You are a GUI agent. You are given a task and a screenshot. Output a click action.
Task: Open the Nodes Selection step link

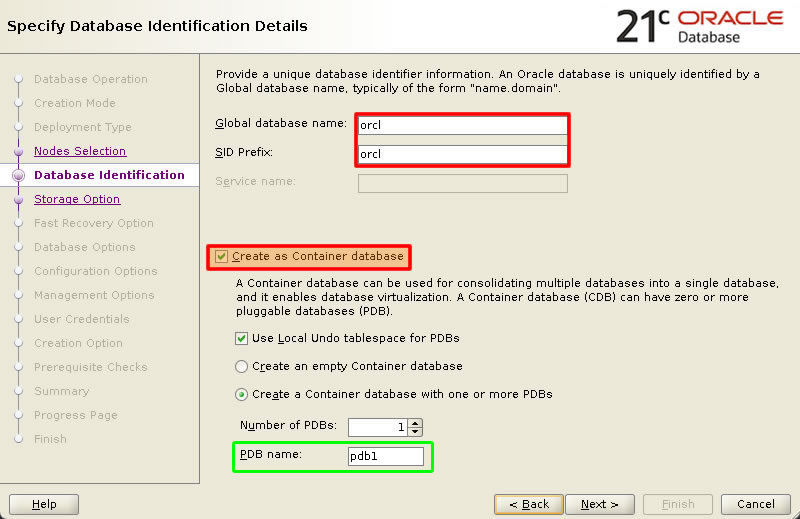click(x=80, y=151)
